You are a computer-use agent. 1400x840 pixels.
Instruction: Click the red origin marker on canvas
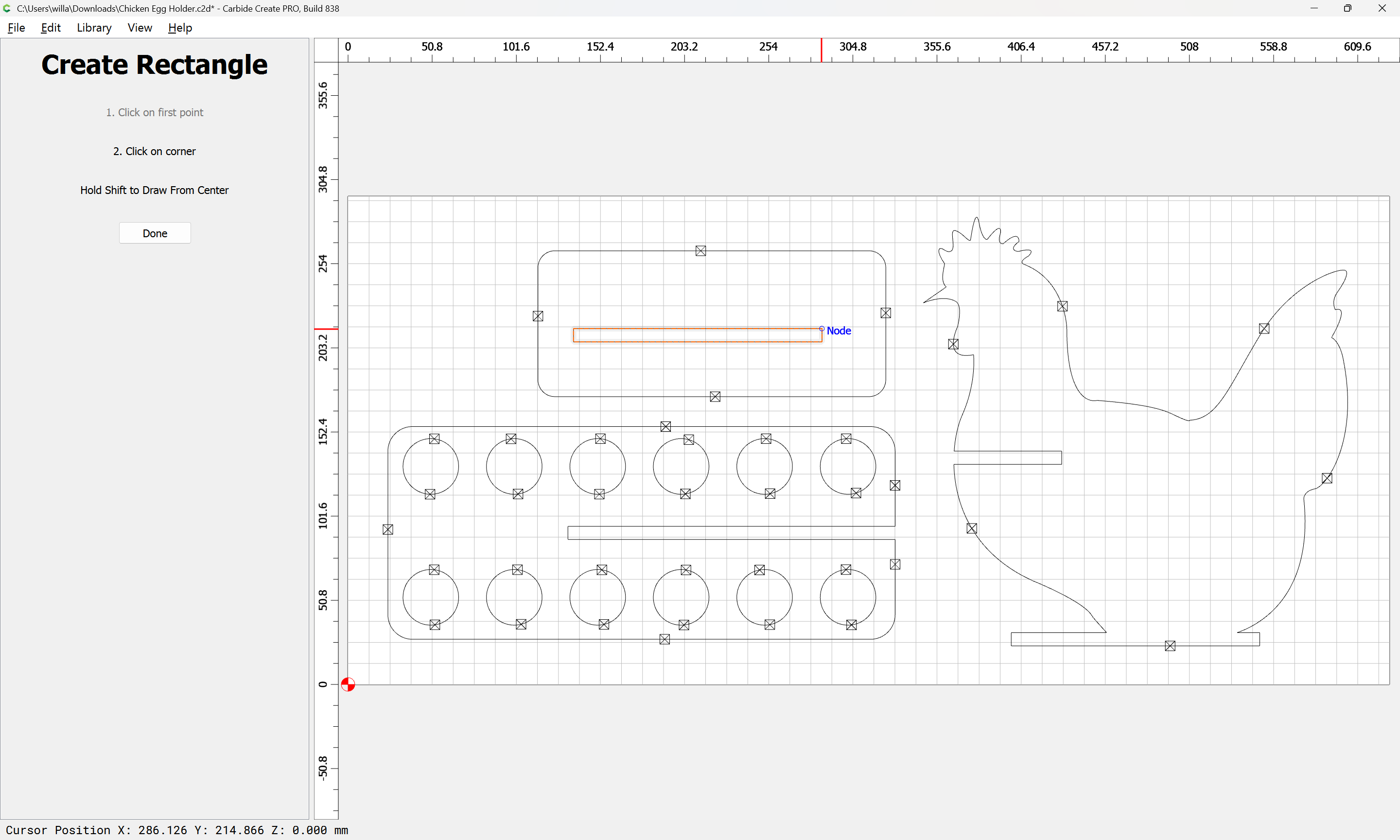pyautogui.click(x=348, y=684)
